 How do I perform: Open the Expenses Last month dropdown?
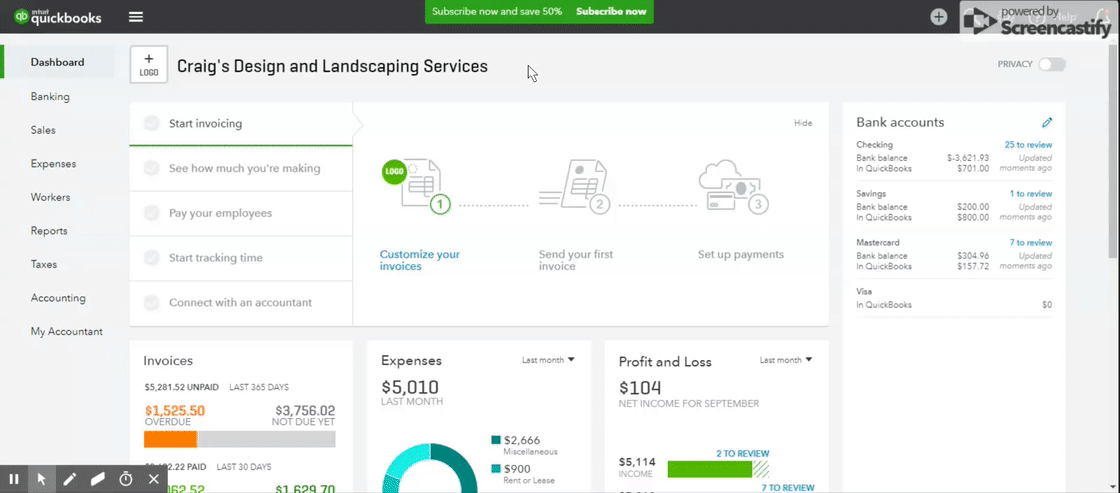pyautogui.click(x=548, y=360)
